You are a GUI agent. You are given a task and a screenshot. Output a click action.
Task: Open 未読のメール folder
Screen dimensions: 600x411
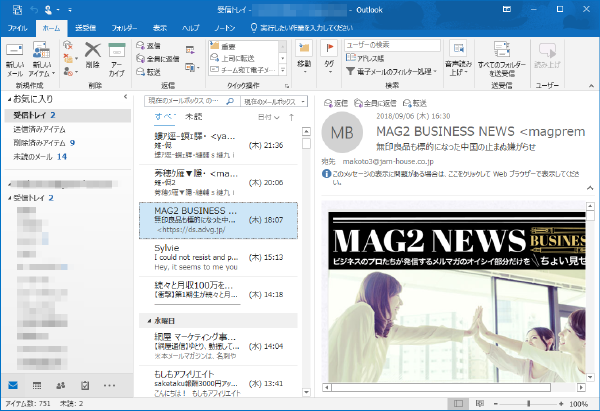coord(40,157)
